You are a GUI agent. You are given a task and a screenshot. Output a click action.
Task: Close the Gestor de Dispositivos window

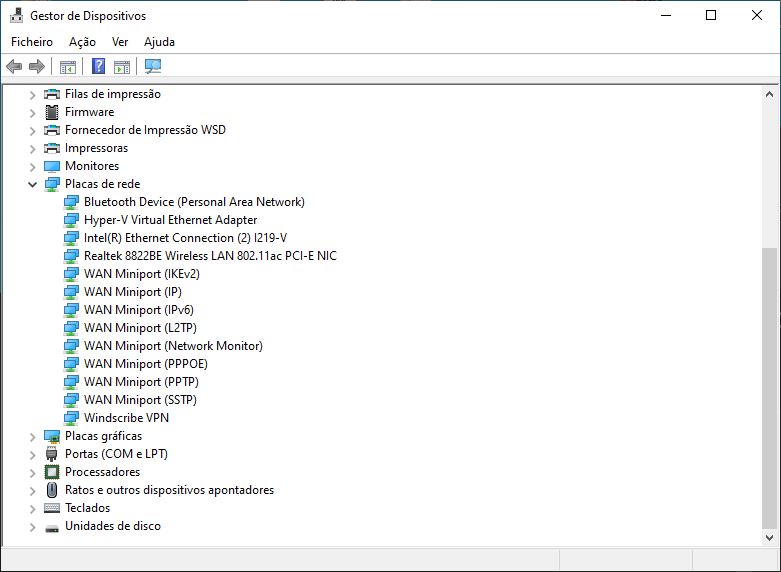(757, 15)
